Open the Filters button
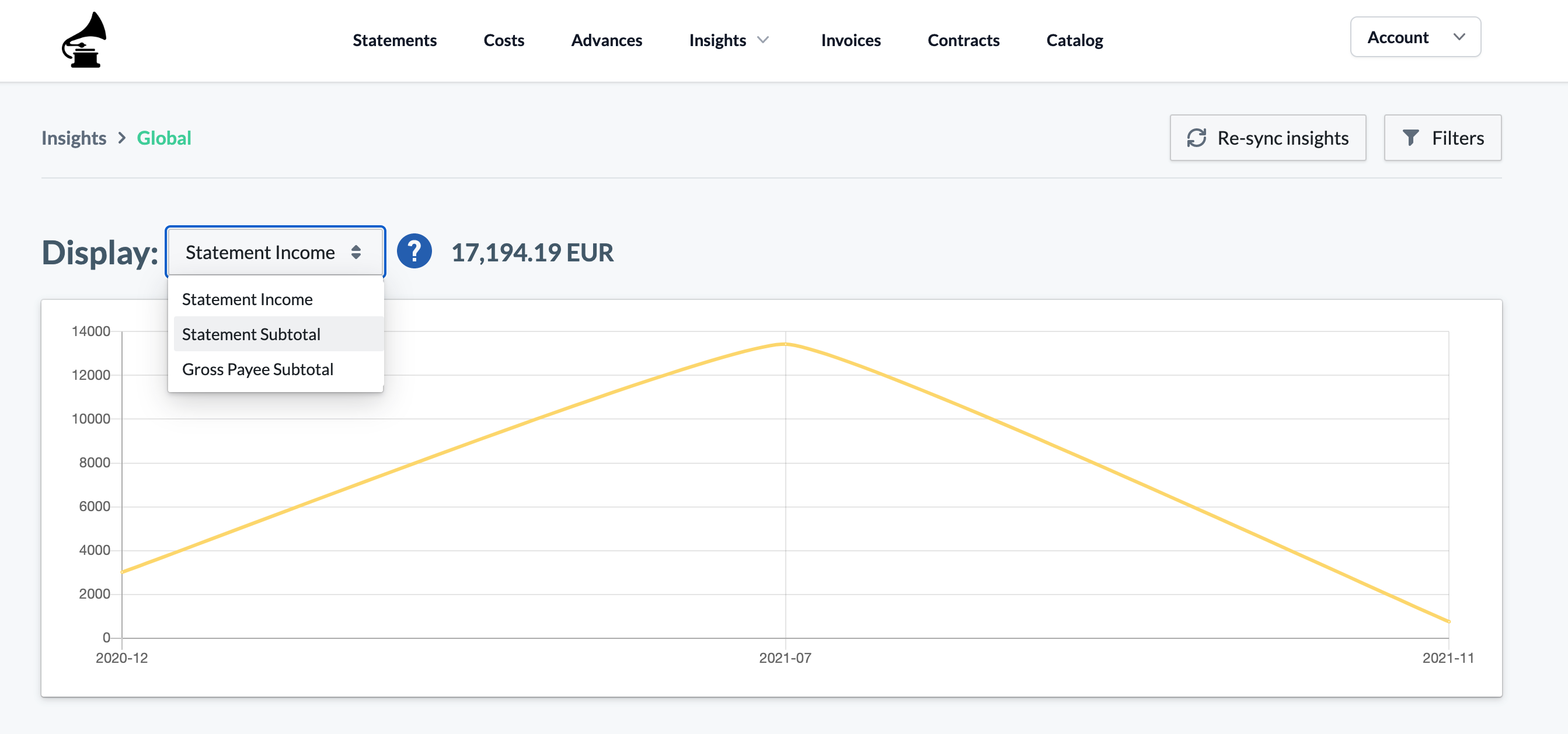This screenshot has height=734, width=1568. pyautogui.click(x=1442, y=138)
